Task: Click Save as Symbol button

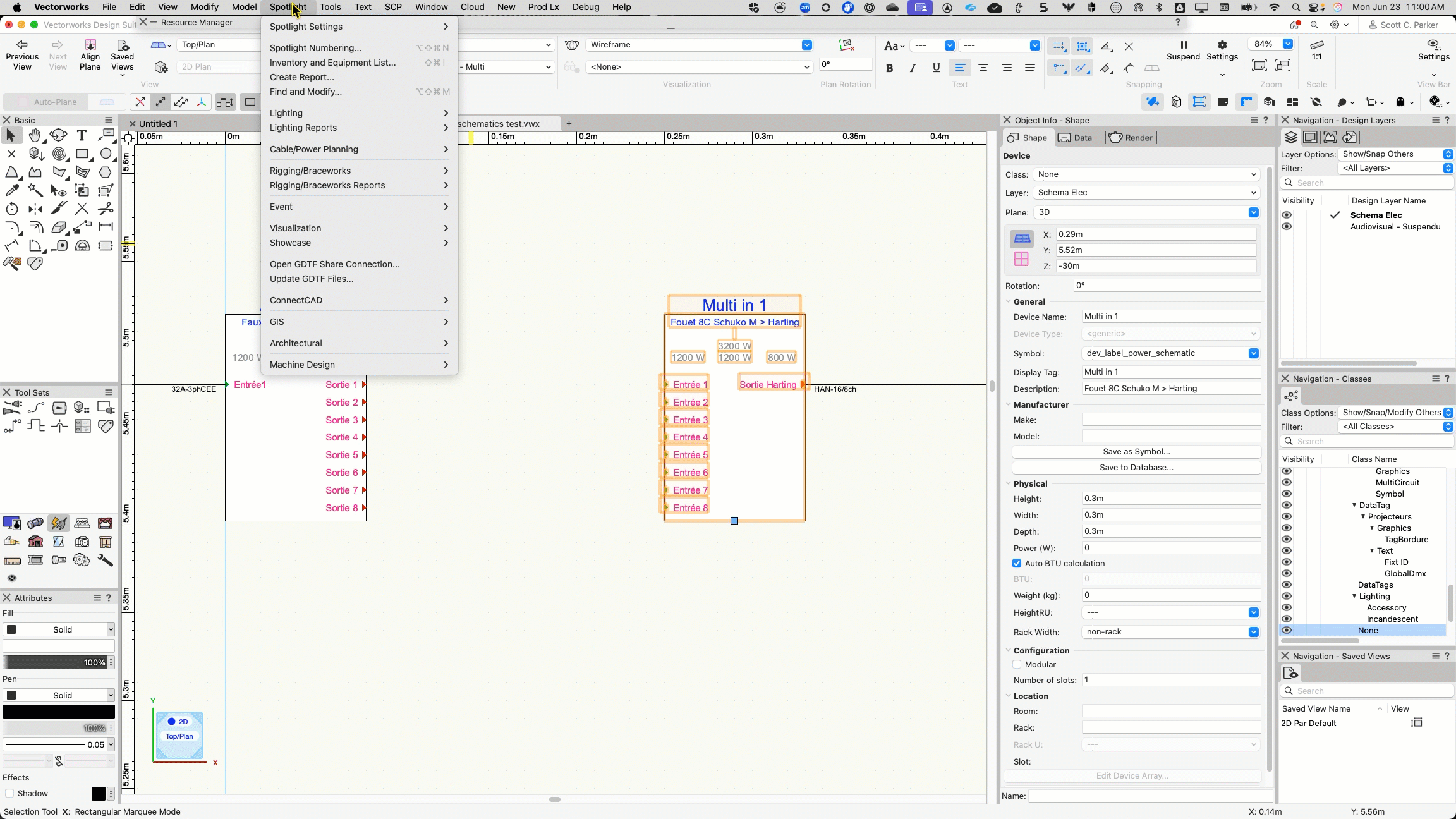Action: click(x=1136, y=451)
